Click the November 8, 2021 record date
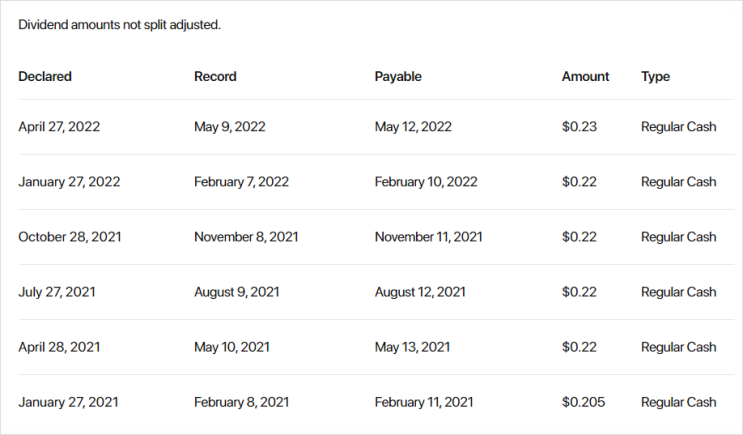This screenshot has height=435, width=743. (x=246, y=236)
